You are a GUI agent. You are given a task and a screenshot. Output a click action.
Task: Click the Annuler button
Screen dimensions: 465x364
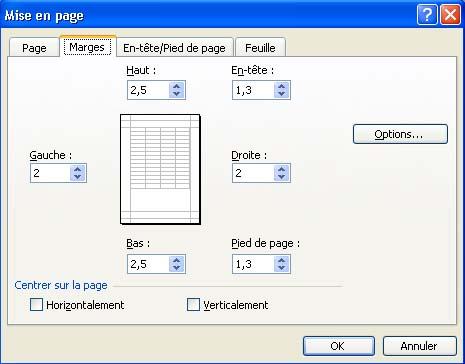coord(419,346)
